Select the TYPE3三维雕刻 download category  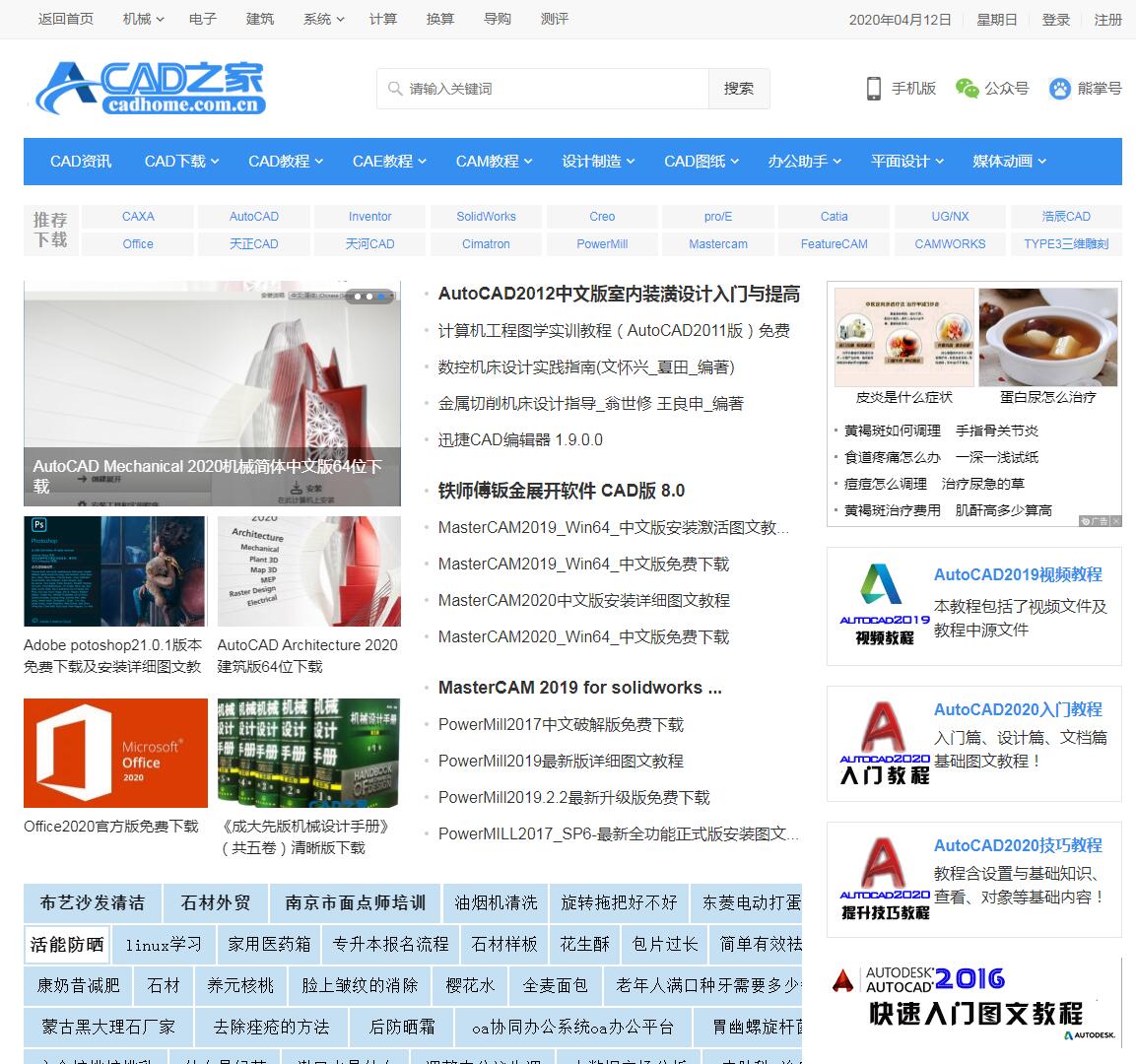1066,244
